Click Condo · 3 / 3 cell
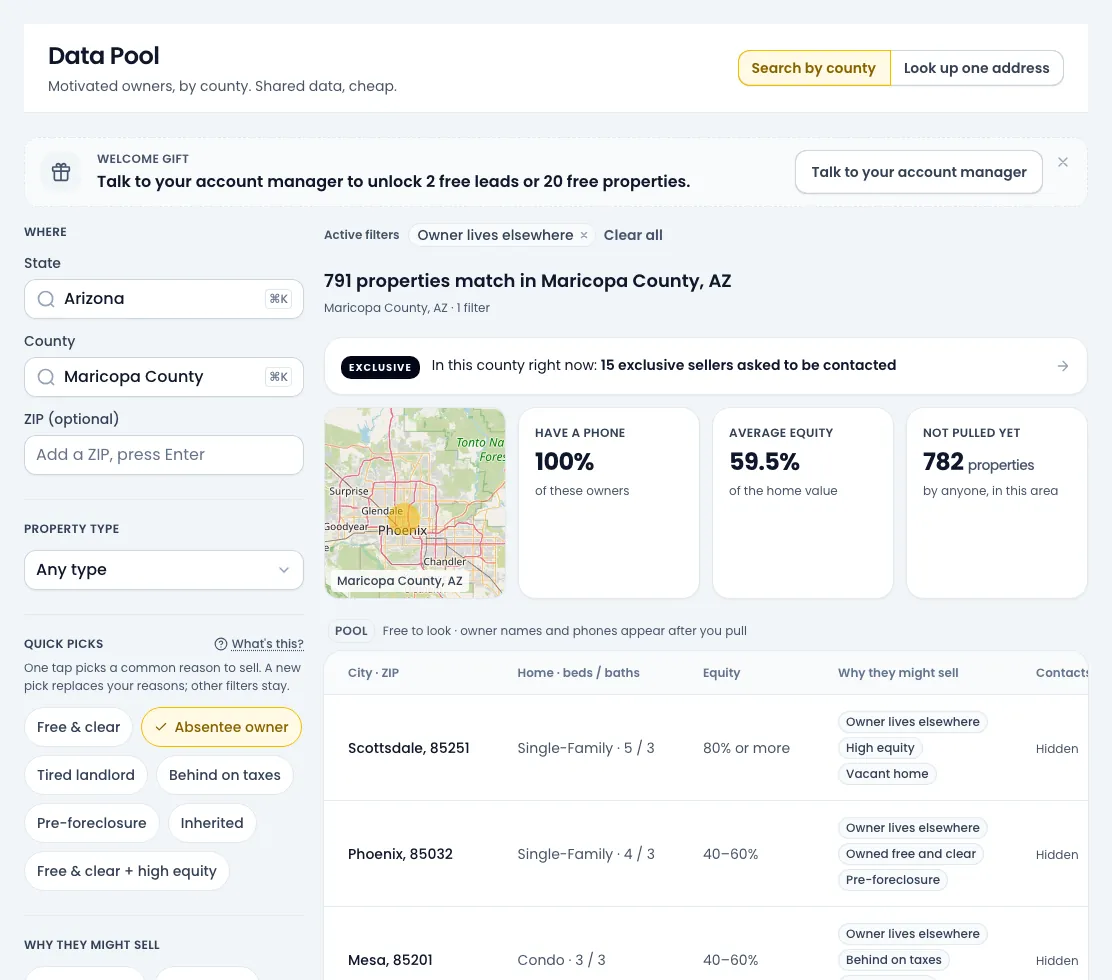 561,960
